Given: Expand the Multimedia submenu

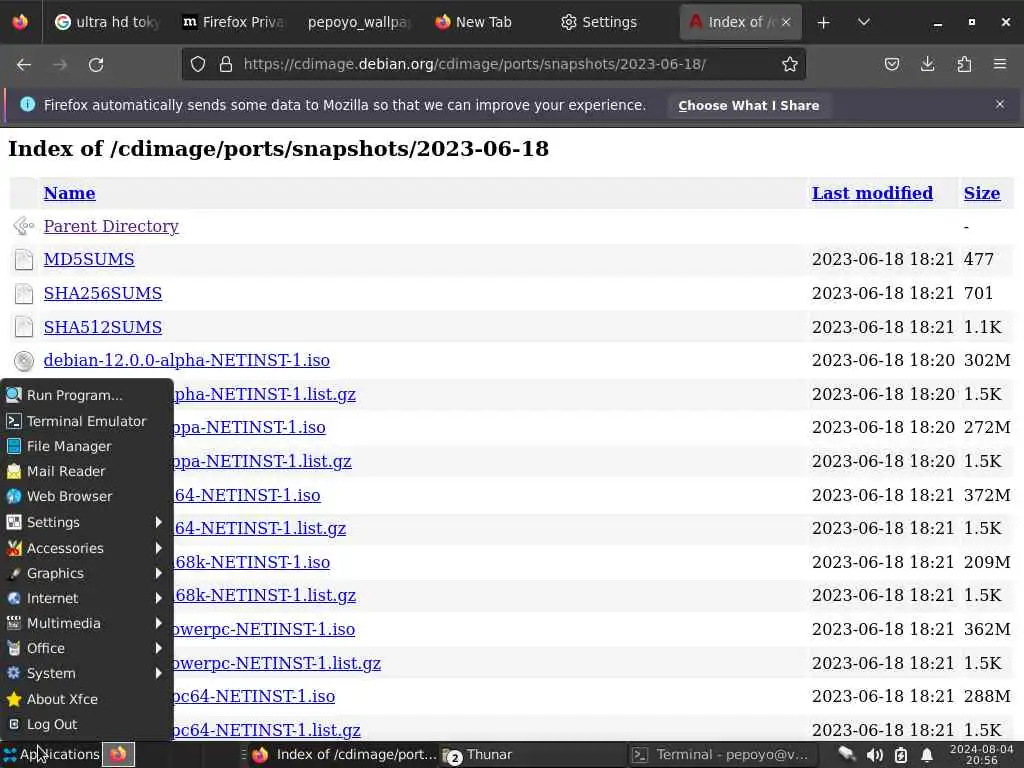Looking at the screenshot, I should [x=87, y=623].
